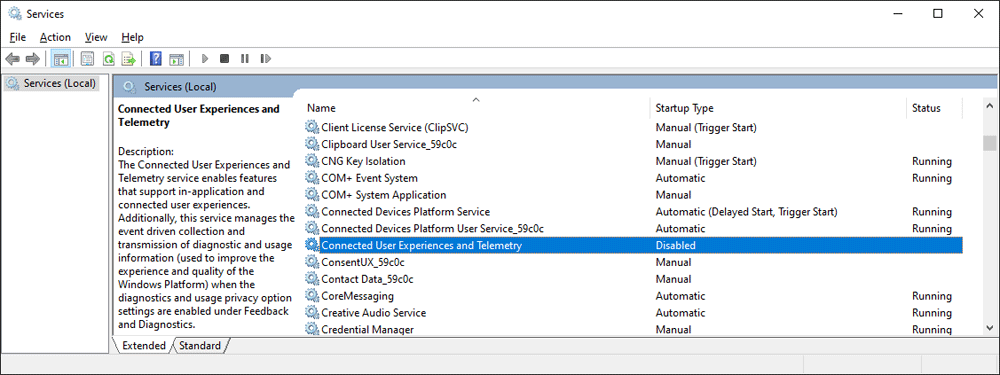Click the Stop Service square icon
The image size is (1000, 375).
click(x=224, y=59)
